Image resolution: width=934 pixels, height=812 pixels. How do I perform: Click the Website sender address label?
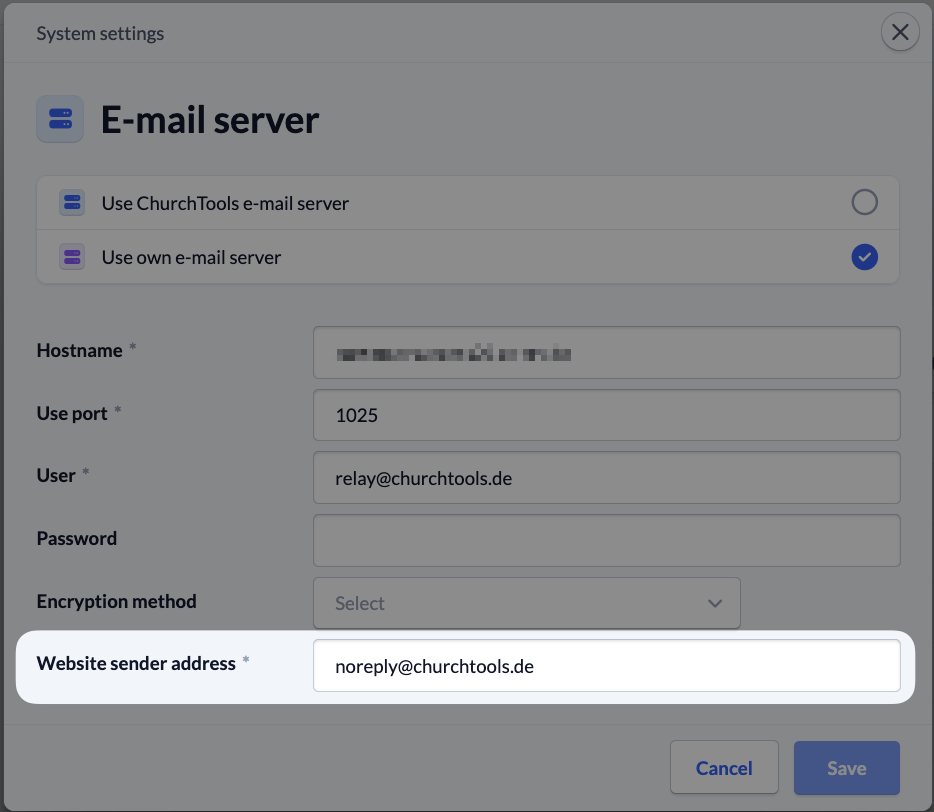136,663
